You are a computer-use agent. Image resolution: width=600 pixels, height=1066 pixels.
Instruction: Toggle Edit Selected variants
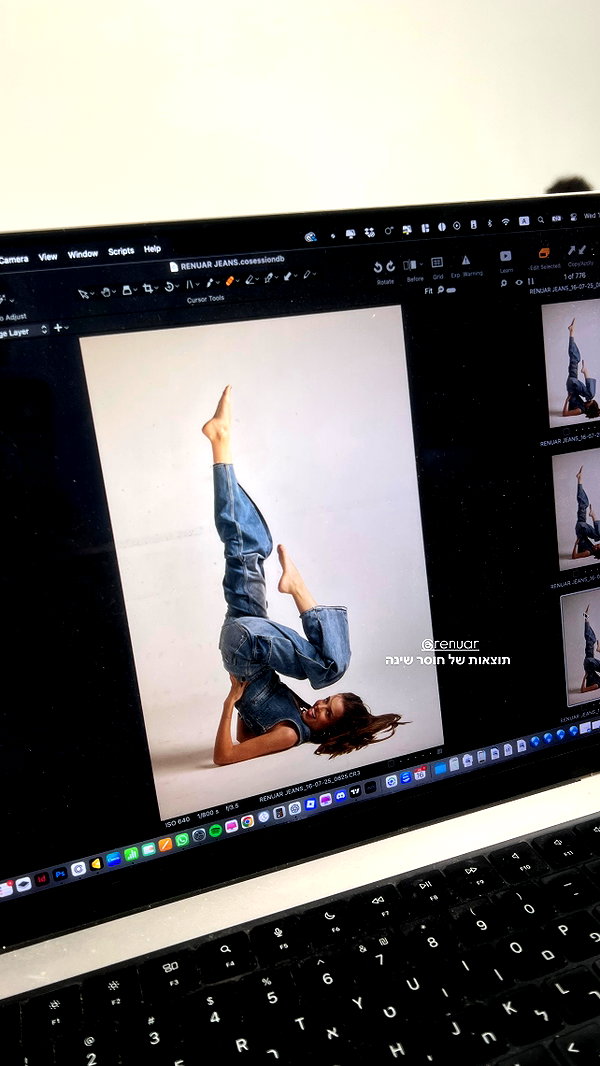(544, 254)
